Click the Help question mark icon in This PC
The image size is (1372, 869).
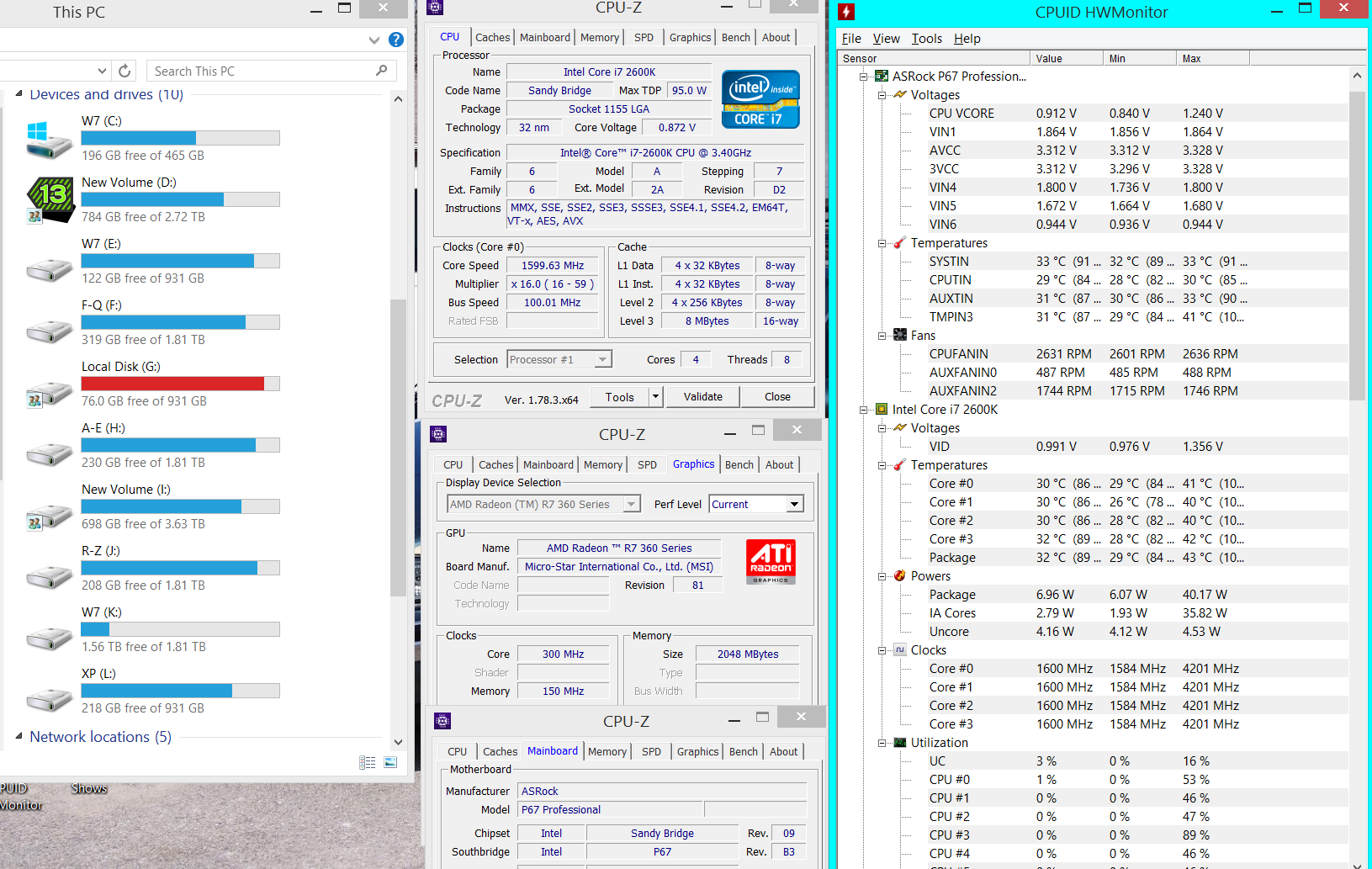[x=396, y=40]
